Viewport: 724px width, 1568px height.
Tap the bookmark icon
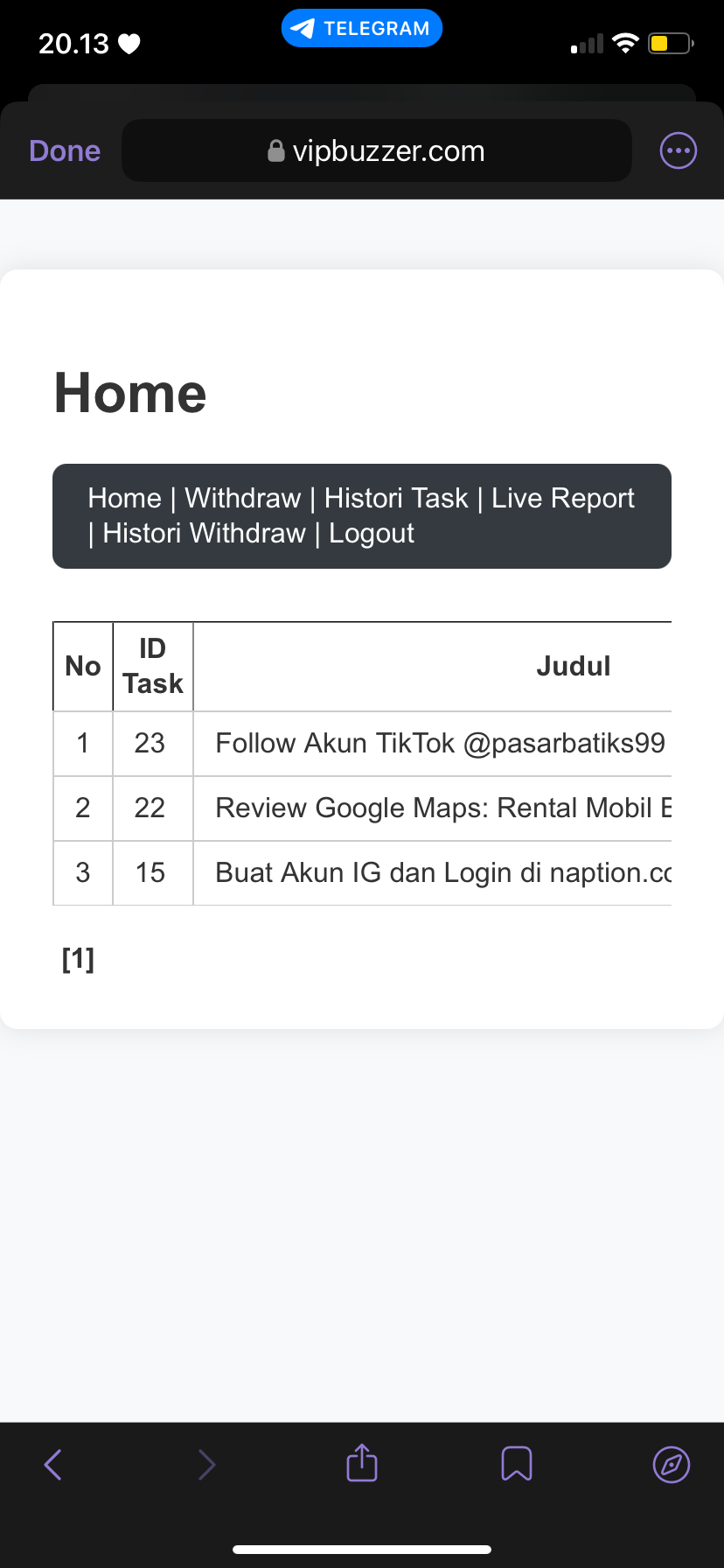(517, 1463)
